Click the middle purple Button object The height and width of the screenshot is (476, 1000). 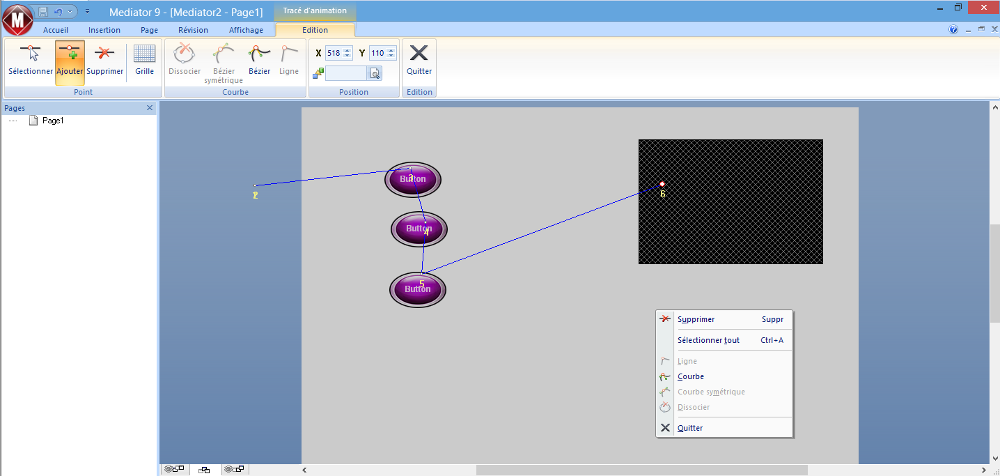(419, 228)
